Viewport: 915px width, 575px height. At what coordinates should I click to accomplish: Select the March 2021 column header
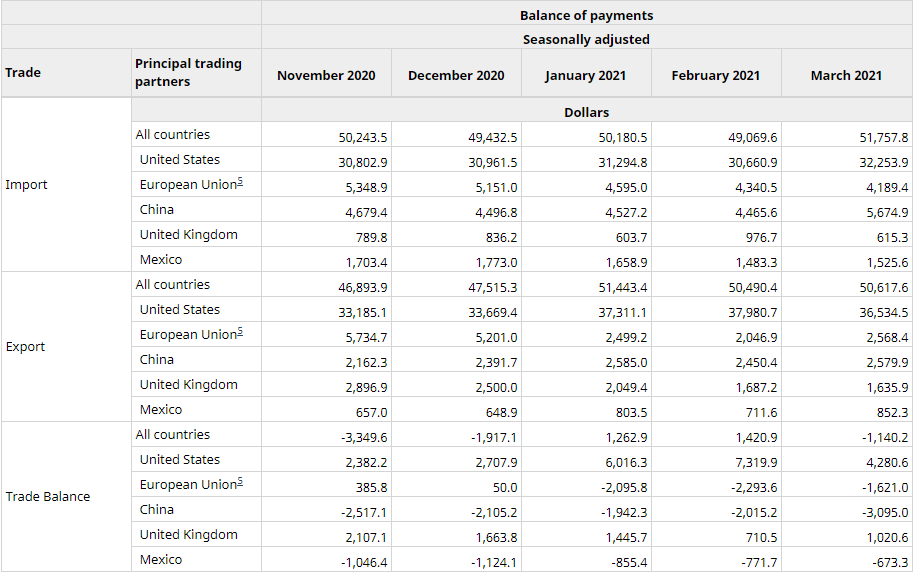(x=846, y=75)
